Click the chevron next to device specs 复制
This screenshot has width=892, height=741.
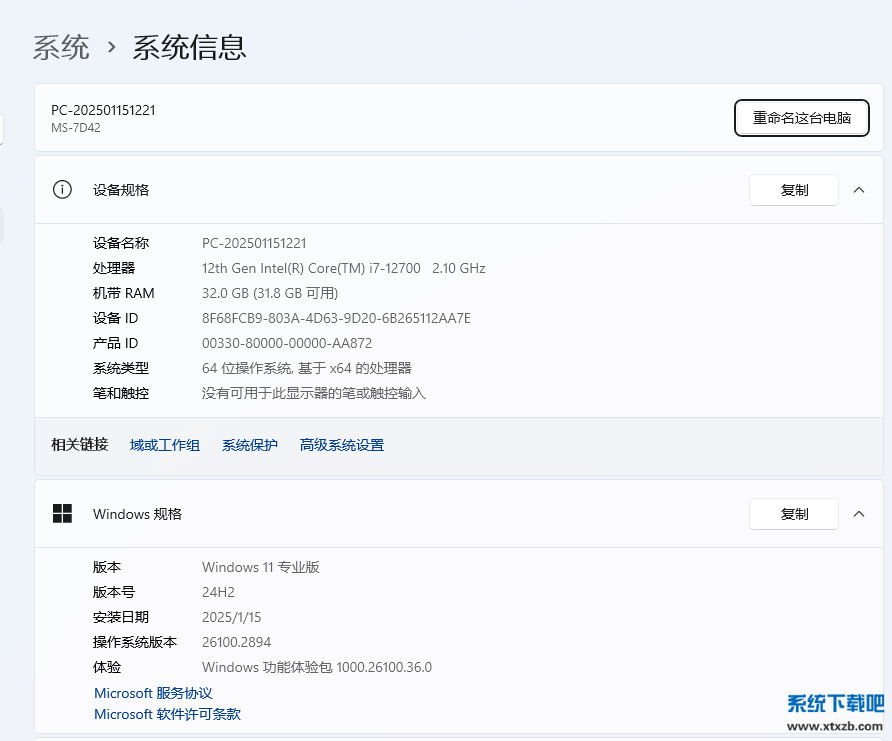tap(859, 189)
